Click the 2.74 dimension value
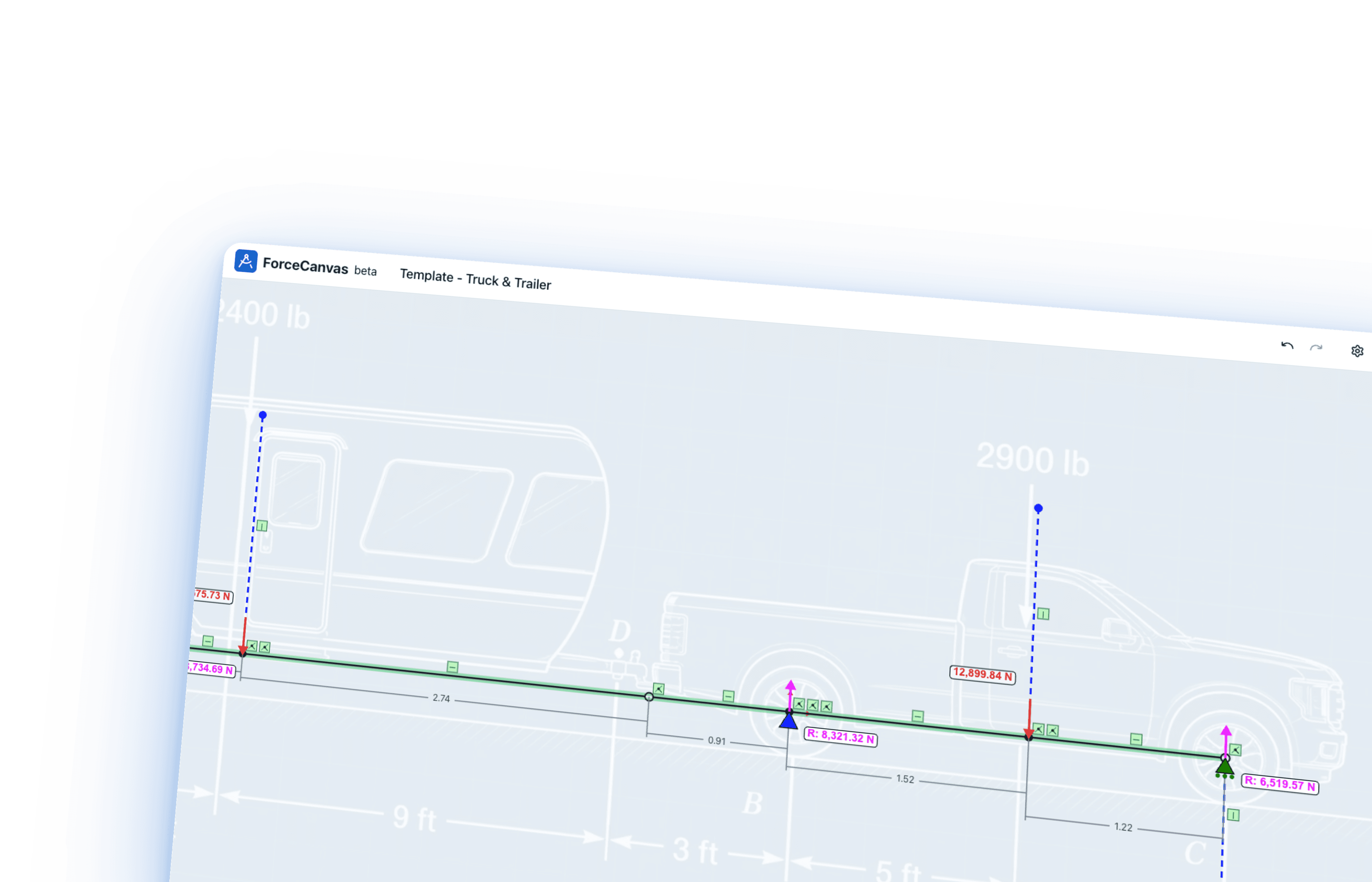Image resolution: width=1372 pixels, height=882 pixels. (441, 698)
